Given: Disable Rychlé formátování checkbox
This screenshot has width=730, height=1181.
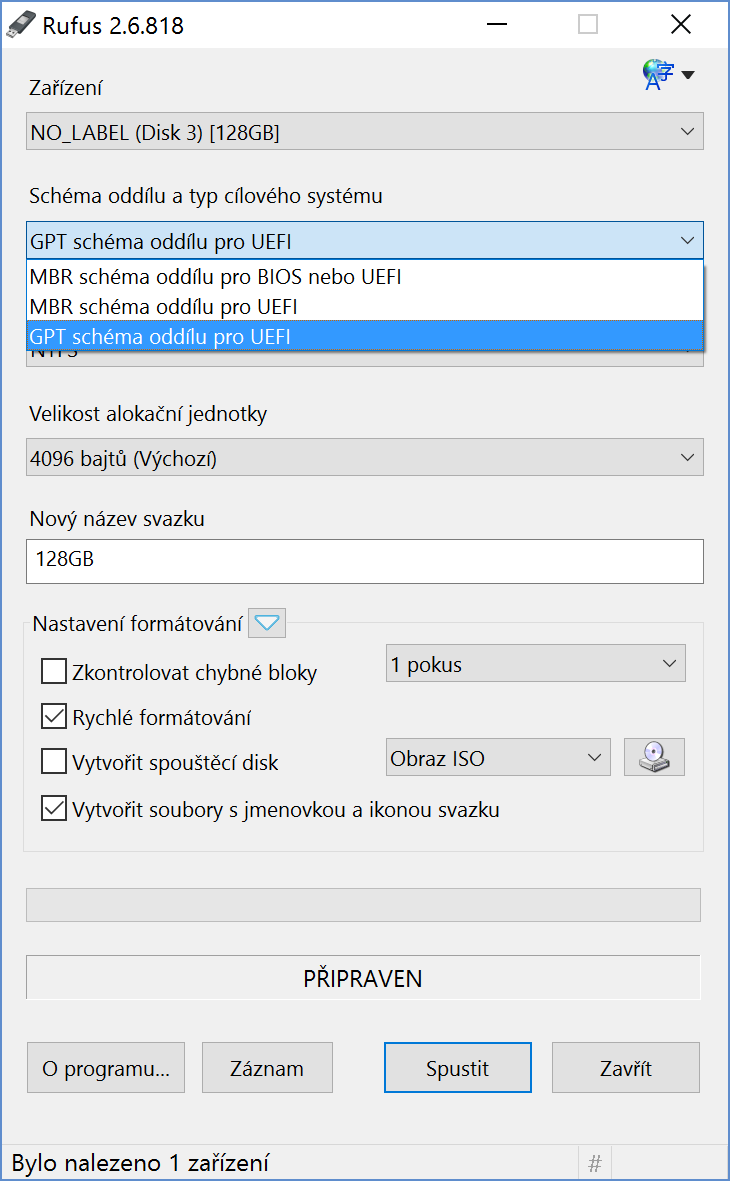Looking at the screenshot, I should 54,717.
